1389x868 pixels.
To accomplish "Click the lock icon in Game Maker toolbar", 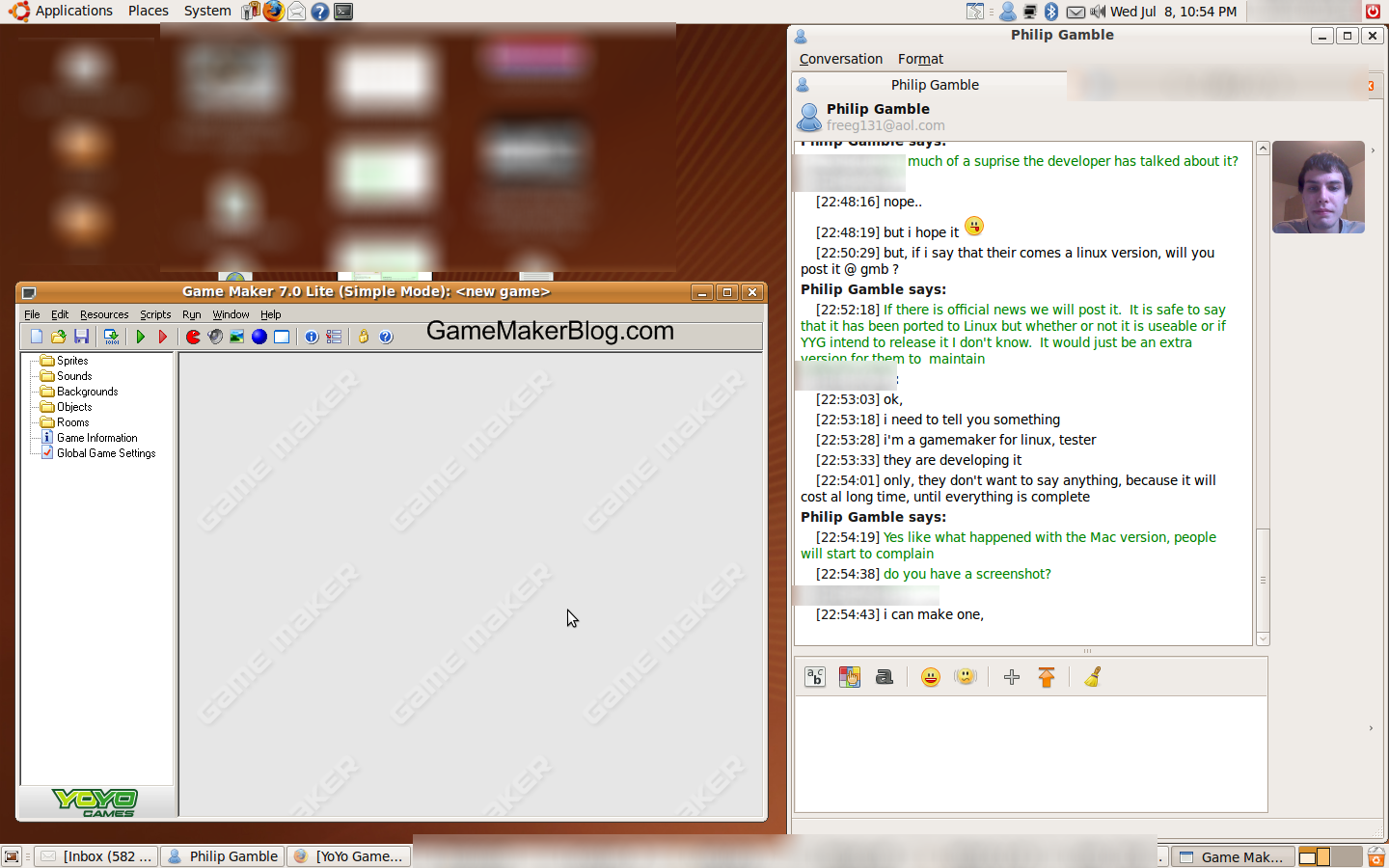I will click(x=364, y=337).
